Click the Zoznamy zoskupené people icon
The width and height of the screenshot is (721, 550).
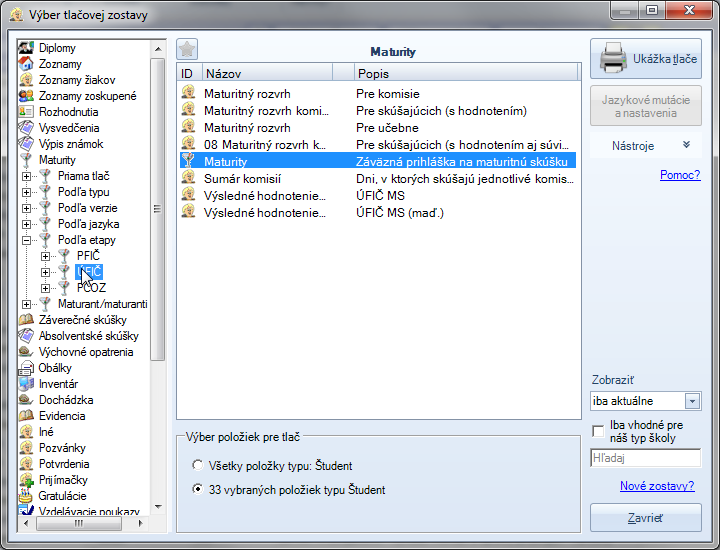tap(26, 96)
